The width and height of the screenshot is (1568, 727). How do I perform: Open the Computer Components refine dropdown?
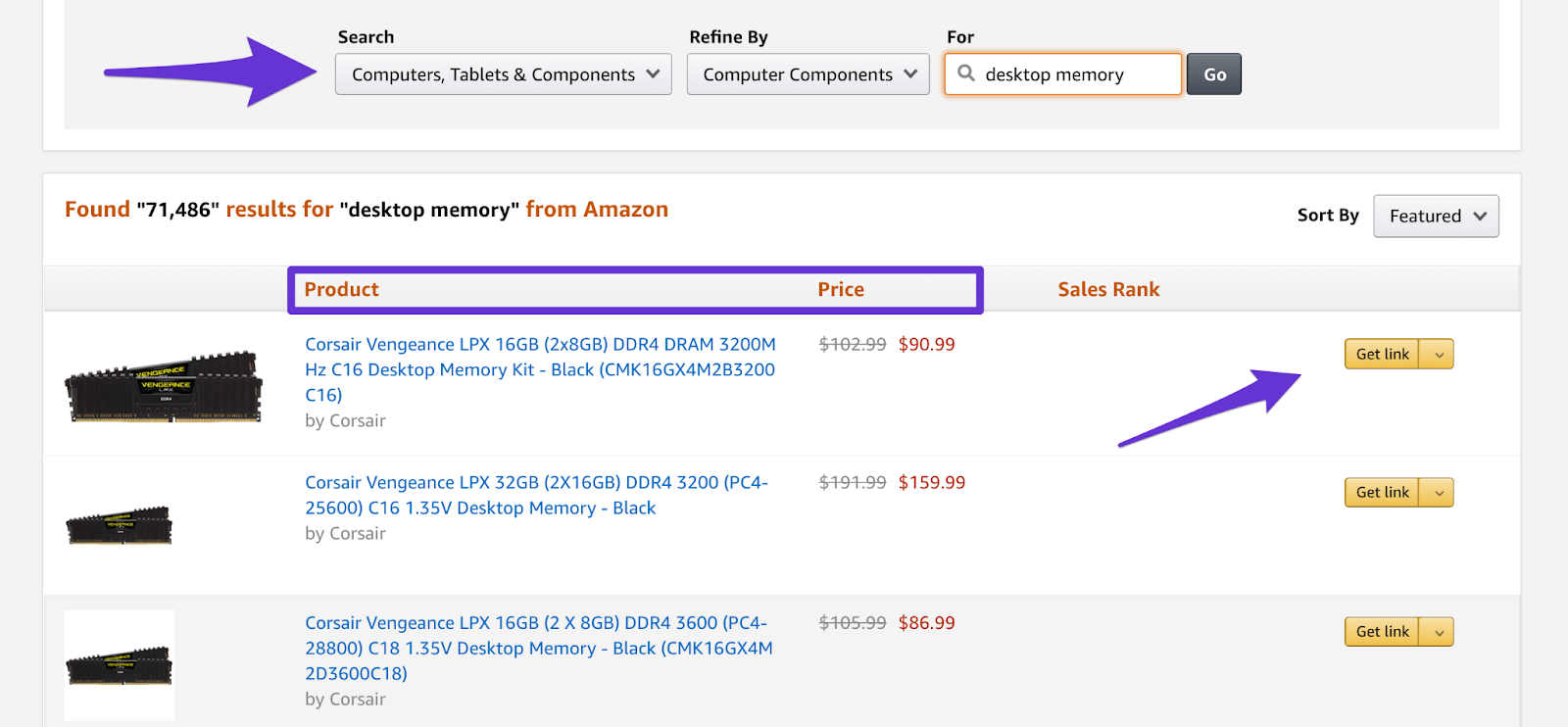808,74
